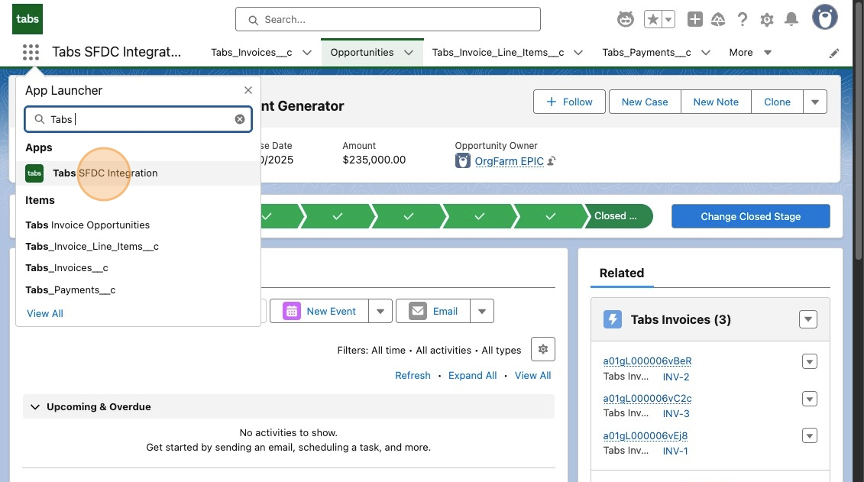Open Global Actions plus icon

pos(695,20)
